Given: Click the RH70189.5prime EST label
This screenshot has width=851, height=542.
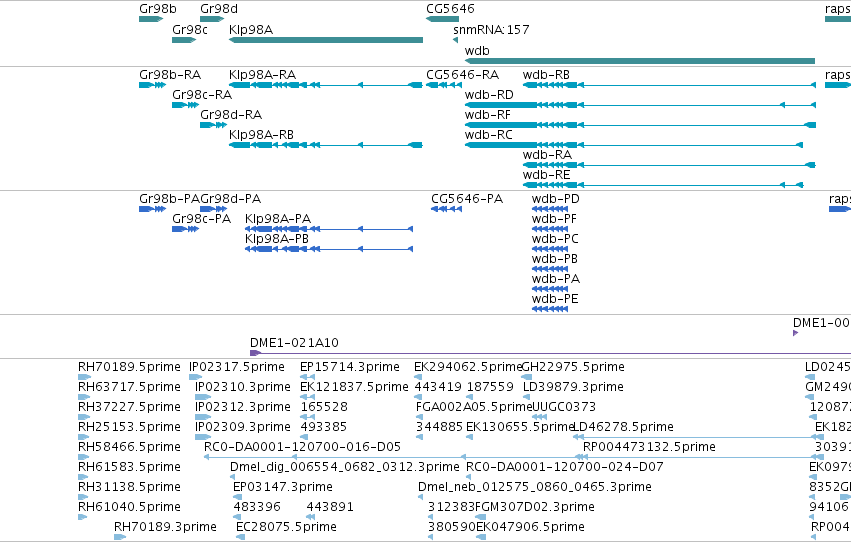Looking at the screenshot, I should tap(129, 367).
